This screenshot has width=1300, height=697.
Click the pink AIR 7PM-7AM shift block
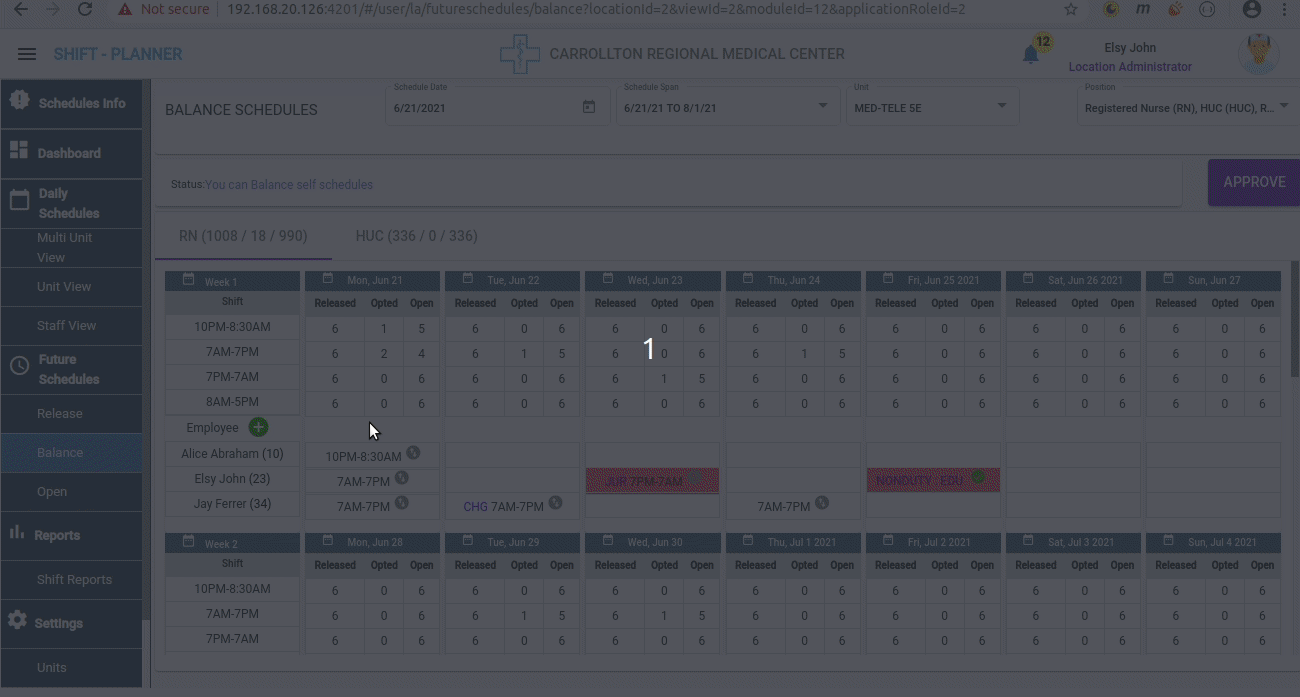[x=651, y=481]
